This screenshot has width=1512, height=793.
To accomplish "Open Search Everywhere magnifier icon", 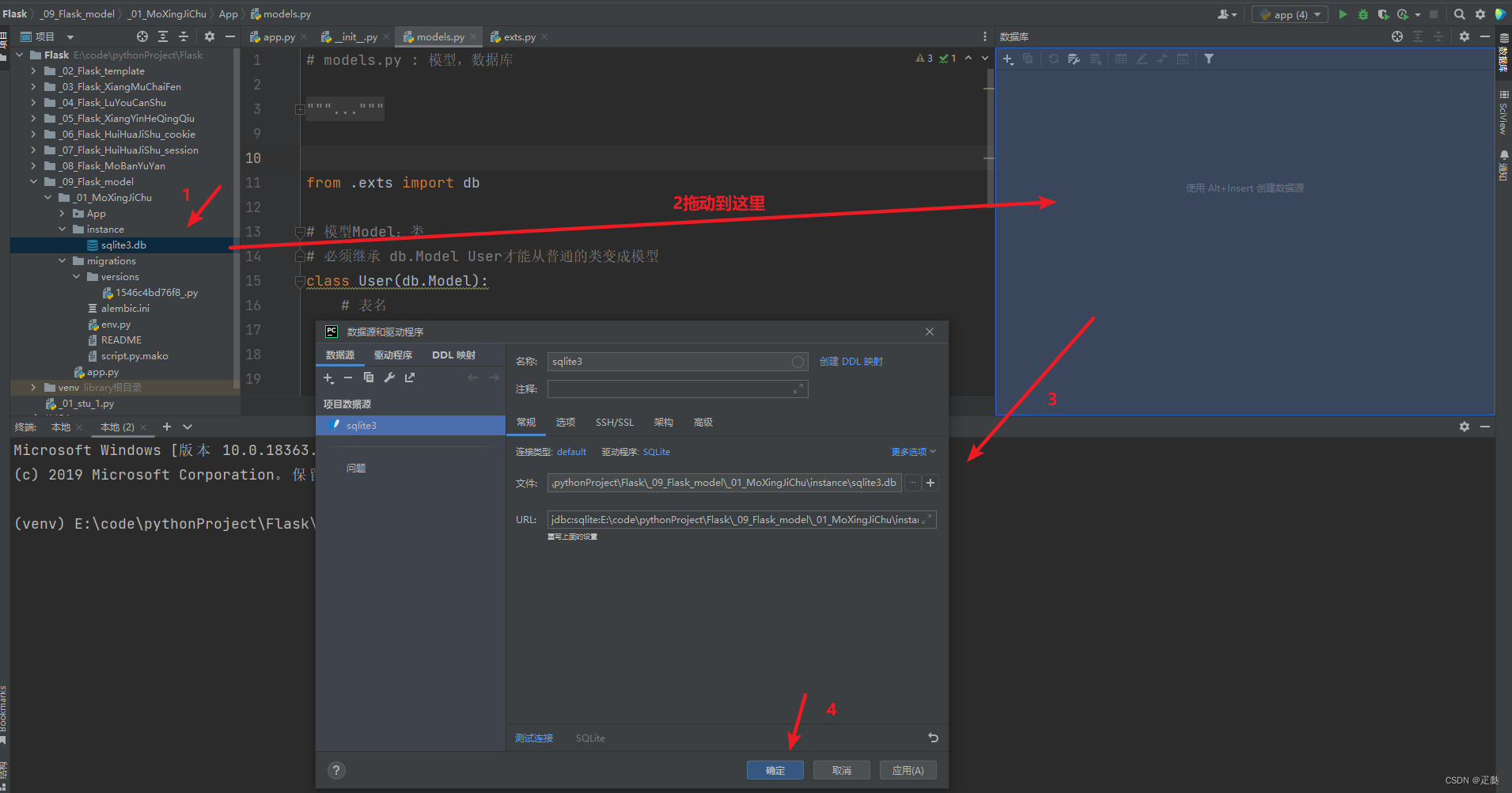I will pos(1460,14).
